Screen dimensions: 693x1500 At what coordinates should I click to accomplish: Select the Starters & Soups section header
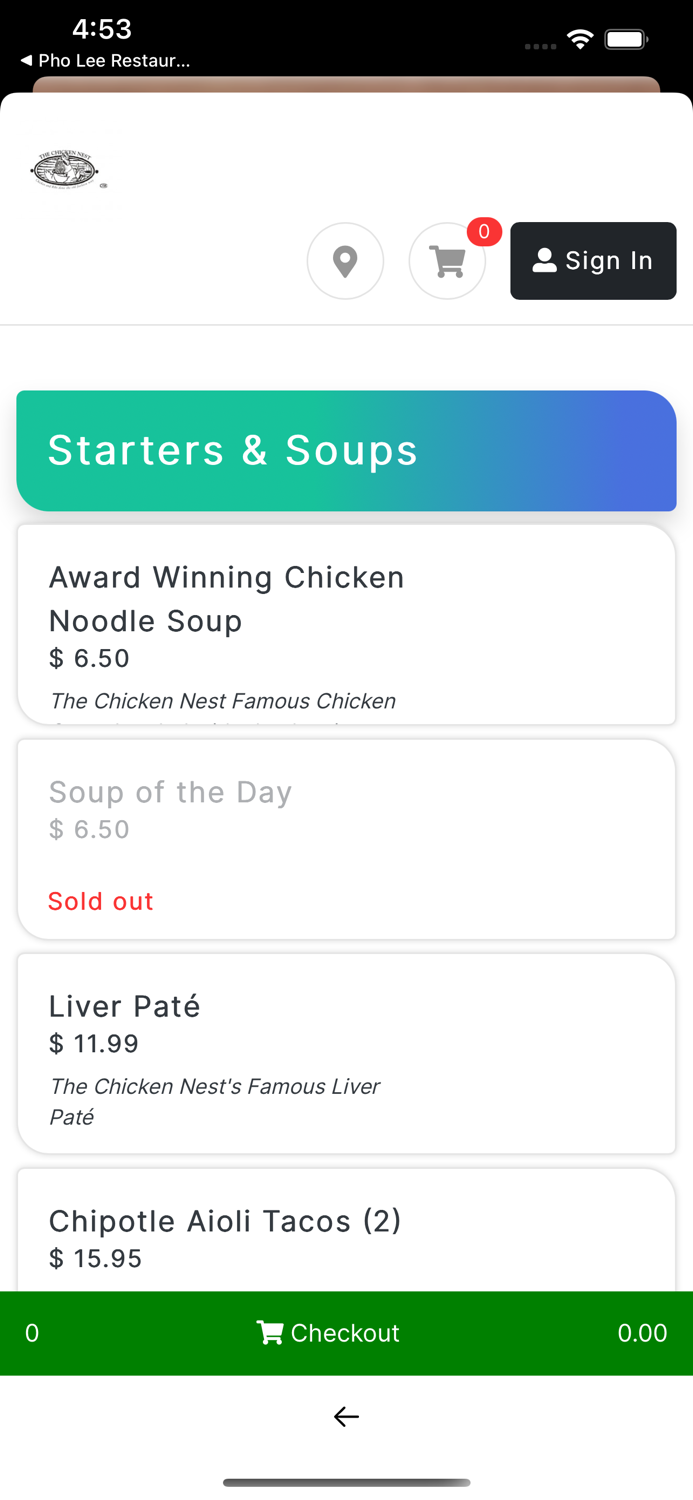click(x=345, y=450)
